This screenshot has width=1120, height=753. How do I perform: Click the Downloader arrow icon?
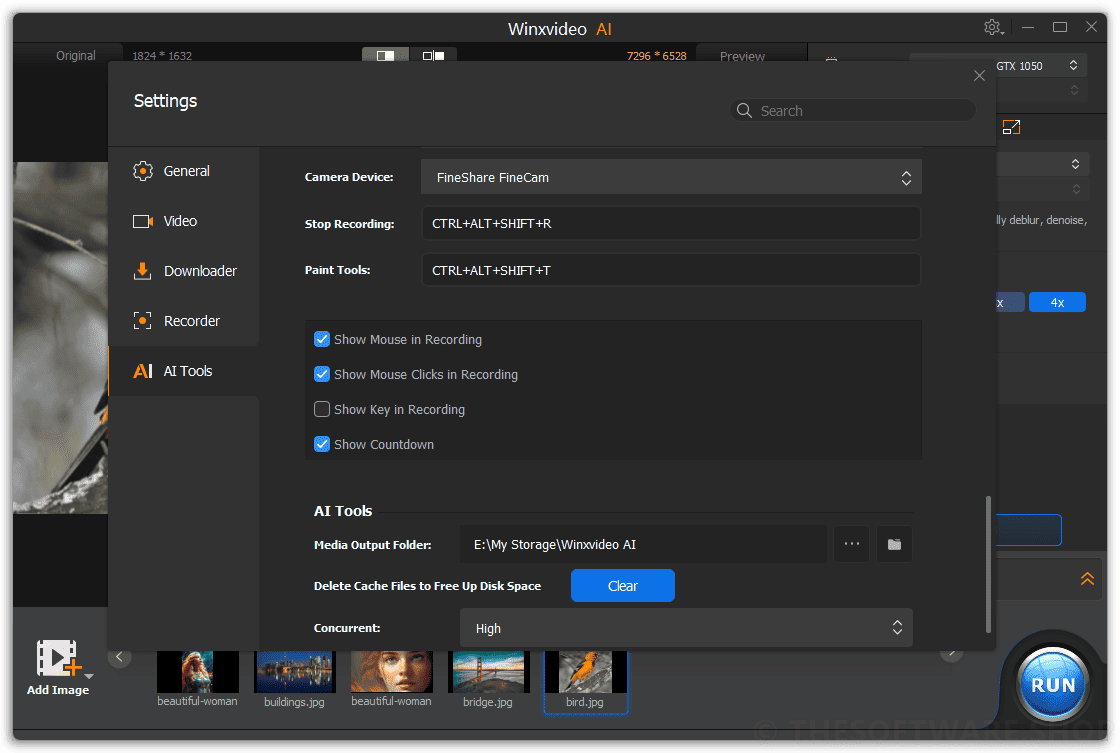click(143, 271)
